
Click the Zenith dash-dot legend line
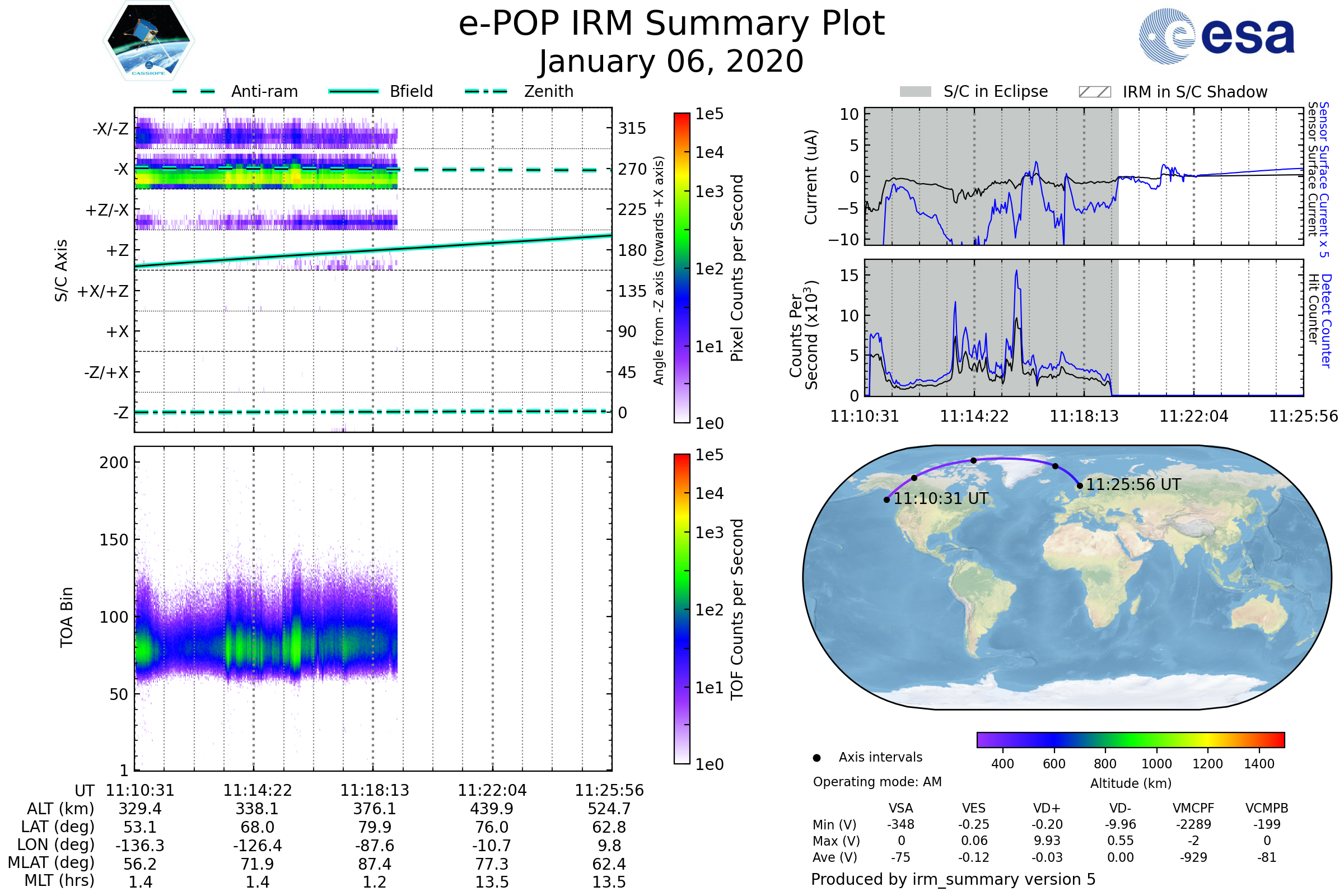pos(486,91)
